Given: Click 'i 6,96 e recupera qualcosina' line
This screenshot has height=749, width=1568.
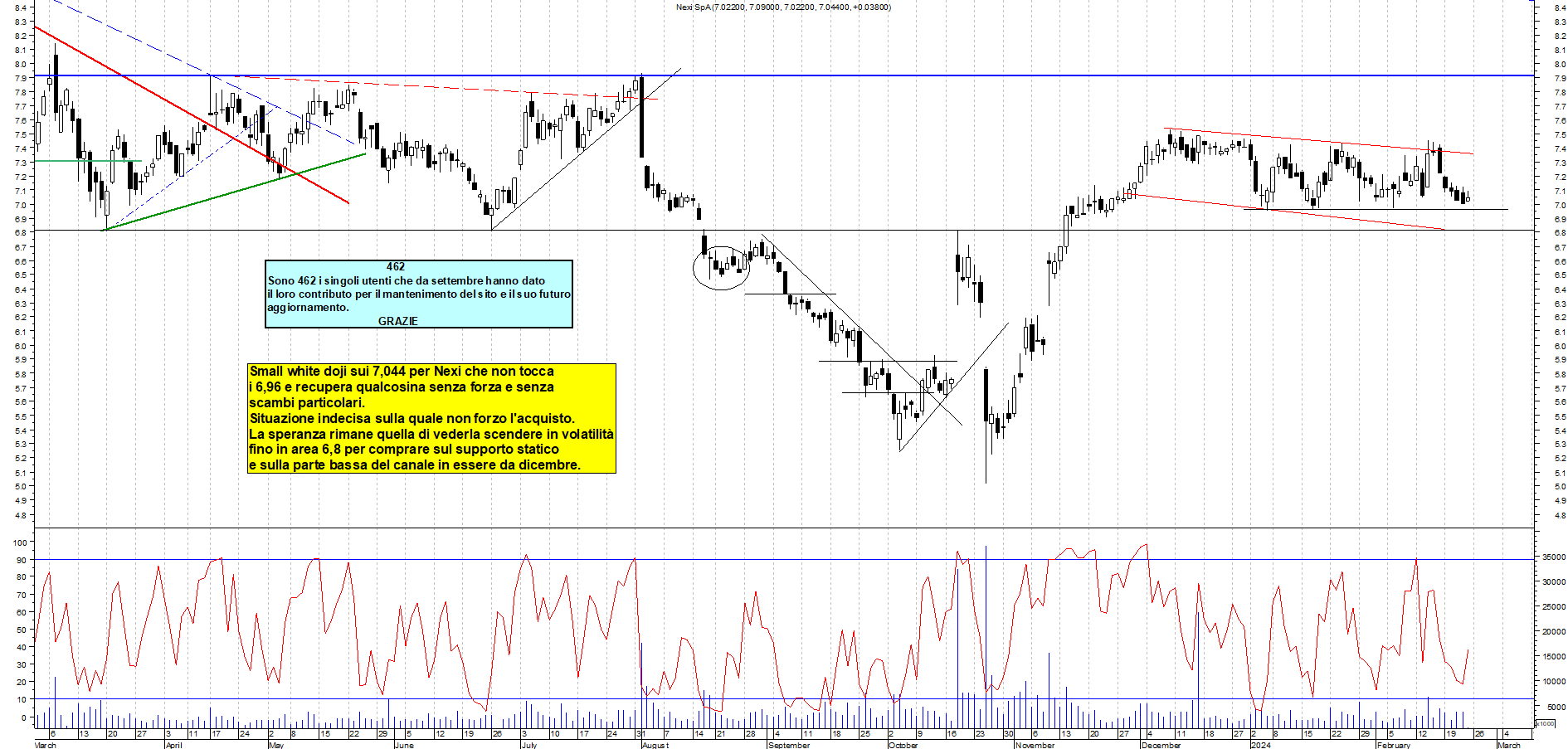Looking at the screenshot, I should [402, 387].
